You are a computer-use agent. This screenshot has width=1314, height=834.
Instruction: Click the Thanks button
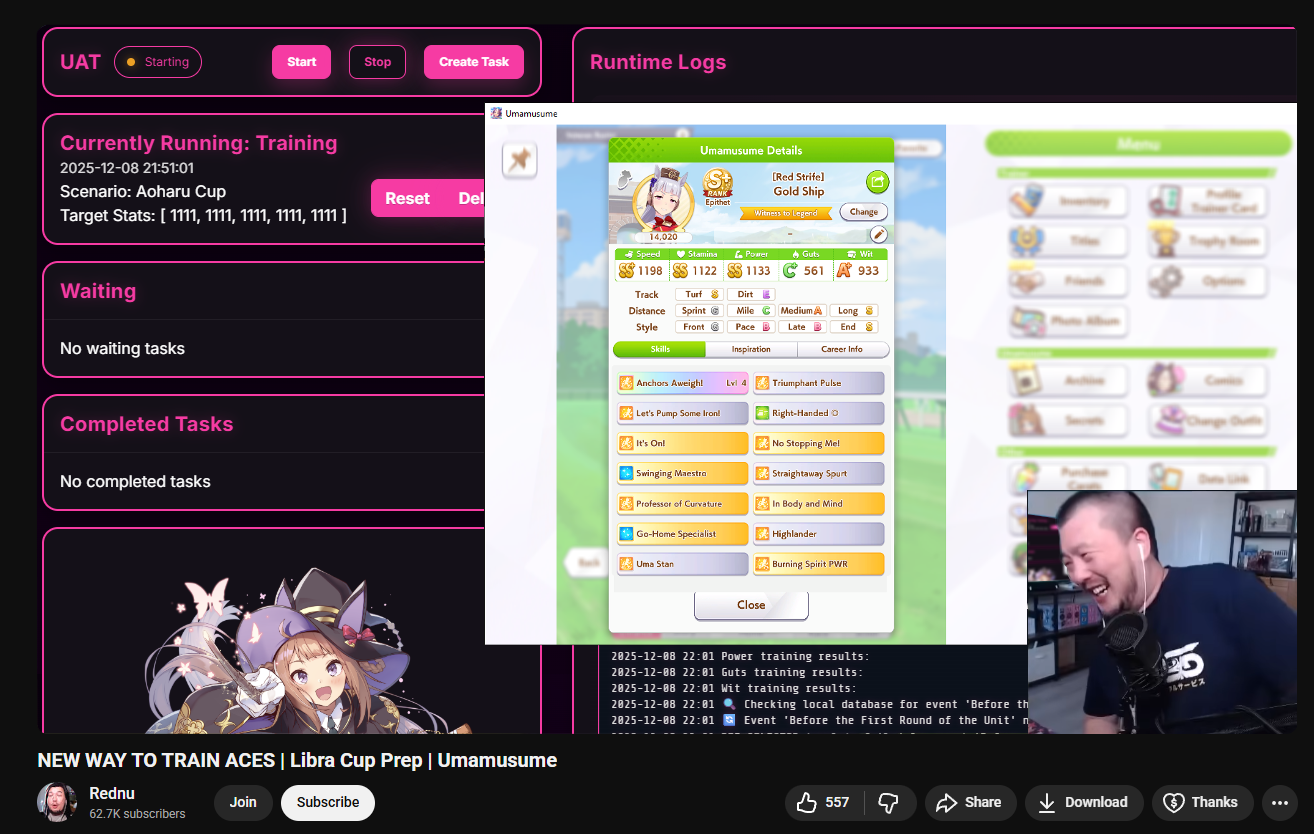pyautogui.click(x=1201, y=802)
